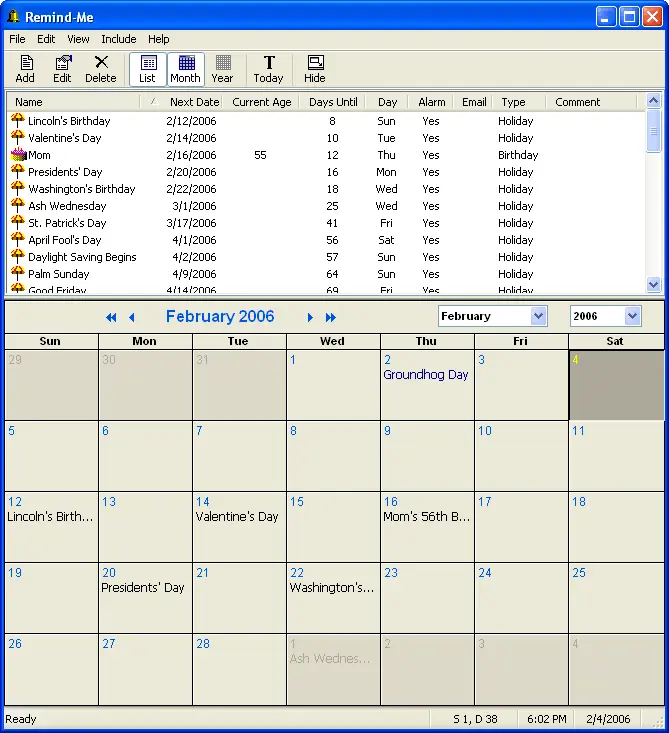This screenshot has width=669, height=733.
Task: Skip forward one year double arrow
Action: [331, 318]
